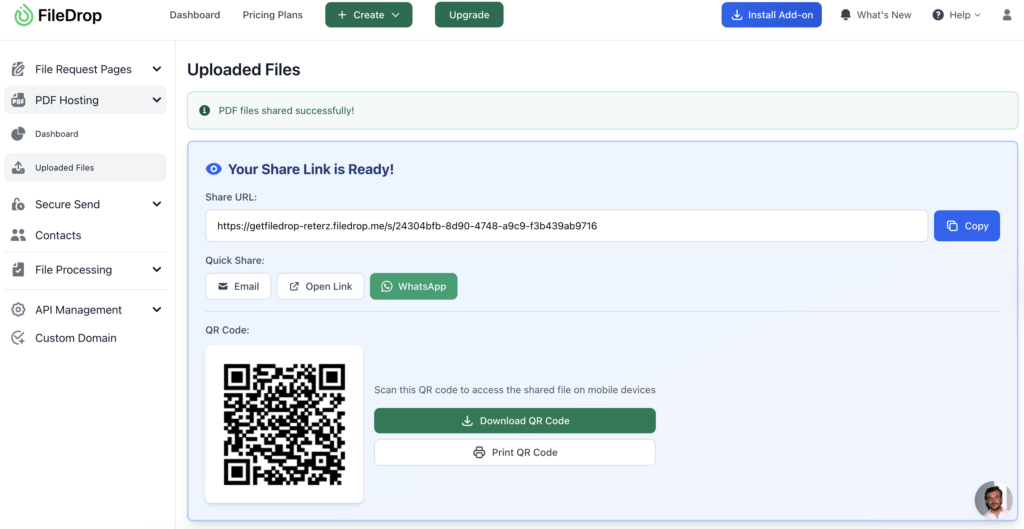This screenshot has height=529, width=1024.
Task: Click the bell notification icon
Action: point(846,15)
